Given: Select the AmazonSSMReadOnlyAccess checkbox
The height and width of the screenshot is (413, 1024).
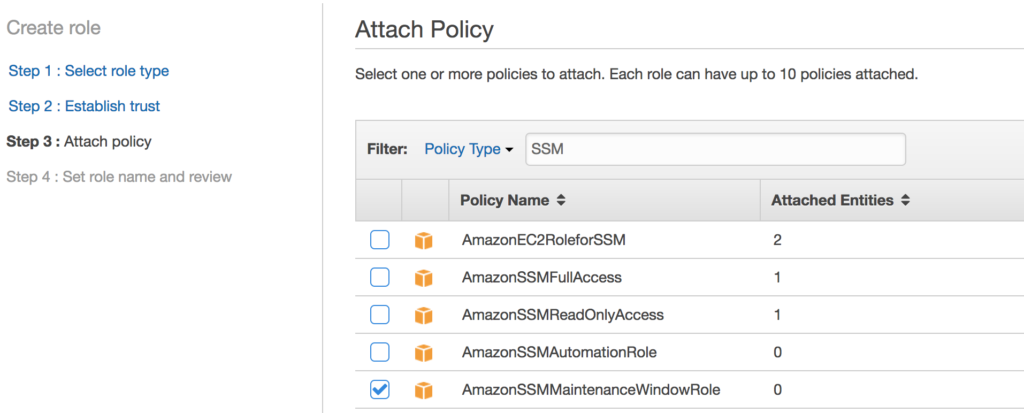Looking at the screenshot, I should point(380,315).
